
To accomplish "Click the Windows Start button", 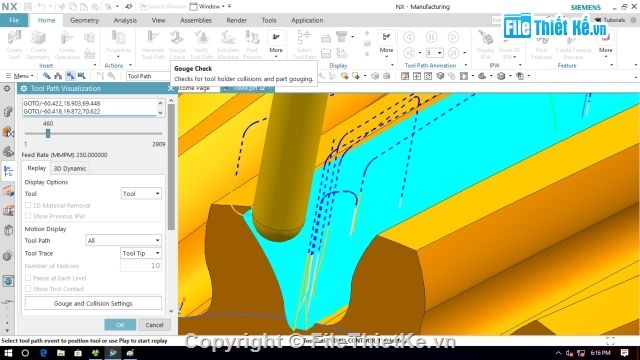I will click(8, 353).
